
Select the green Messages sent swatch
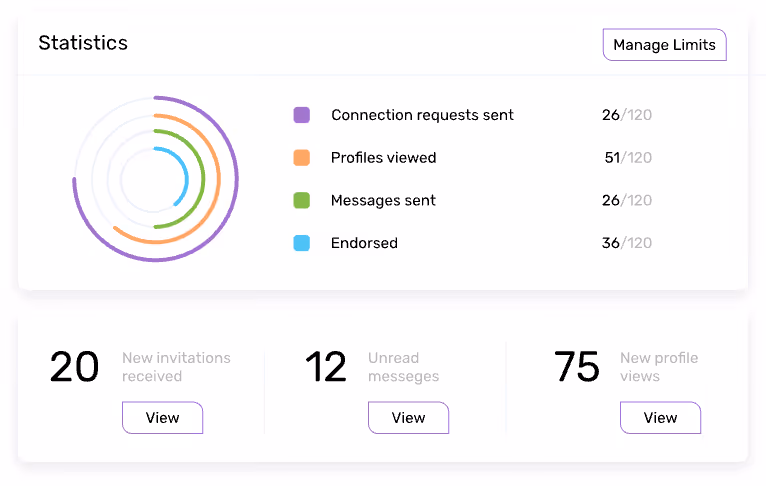[x=301, y=200]
